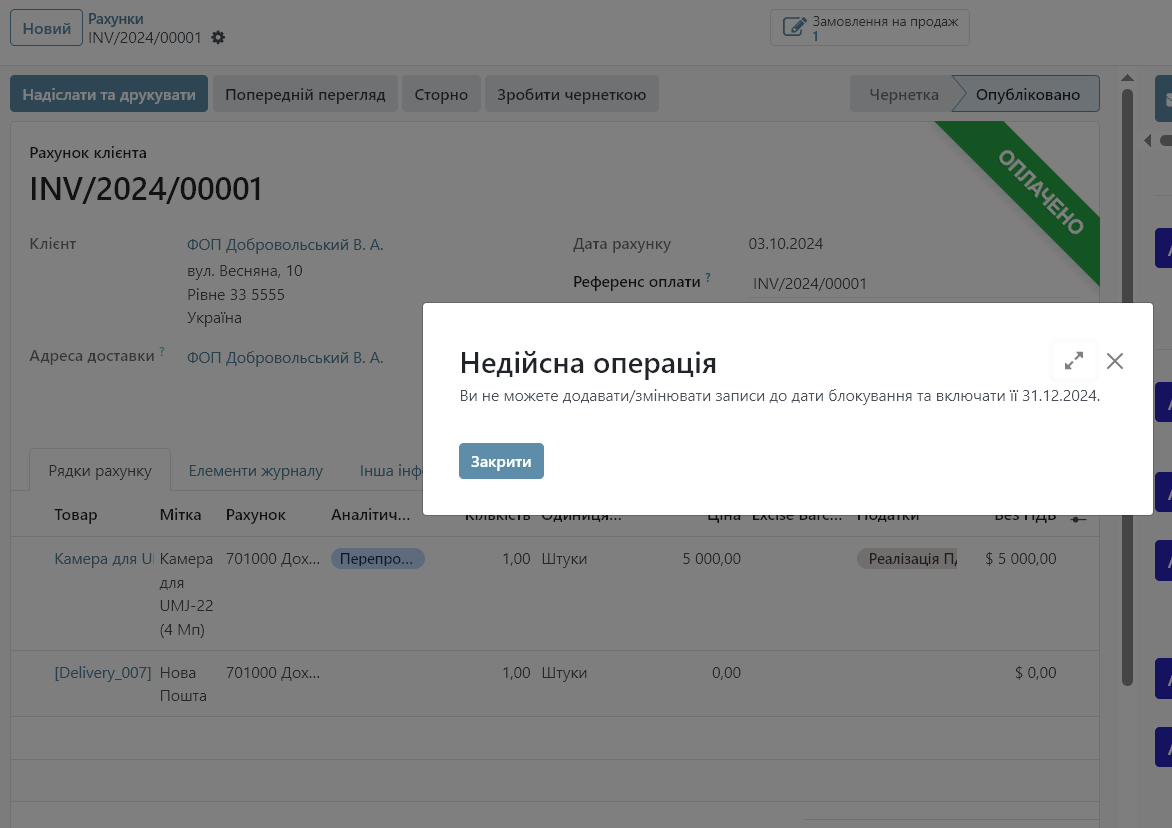Click scrollbar up arrow of the form

1128,79
